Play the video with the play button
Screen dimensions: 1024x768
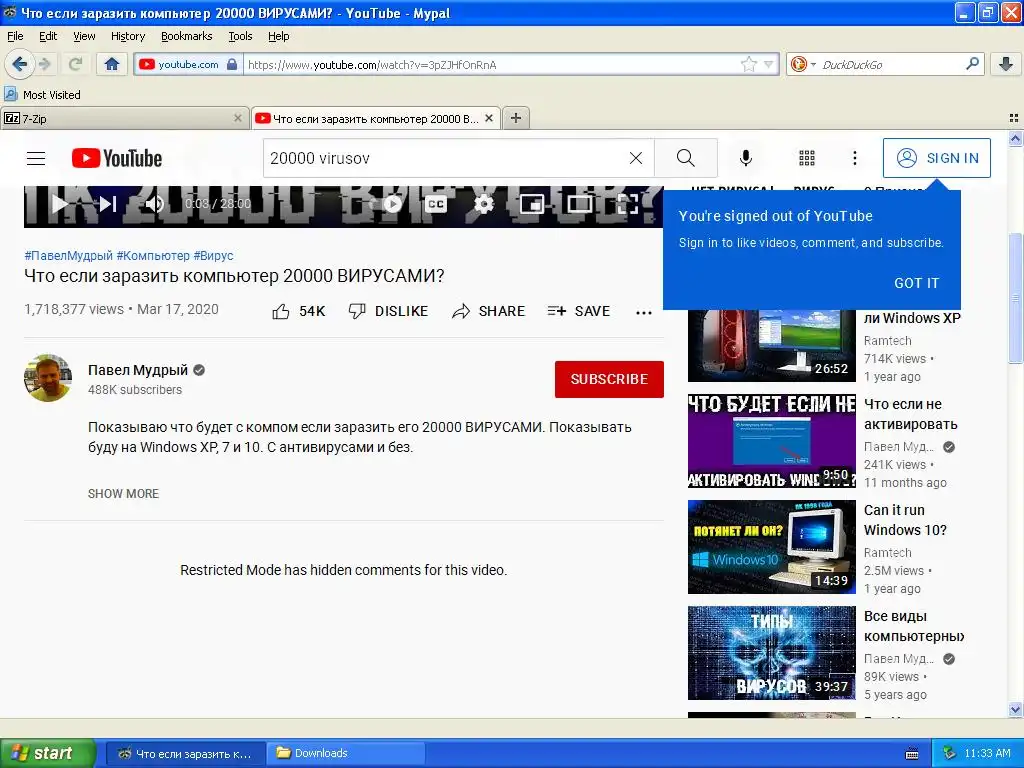point(59,204)
